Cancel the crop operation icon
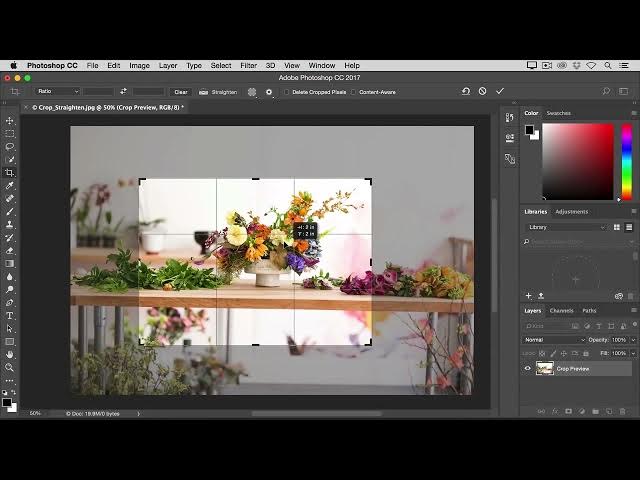The width and height of the screenshot is (640, 480). [482, 91]
